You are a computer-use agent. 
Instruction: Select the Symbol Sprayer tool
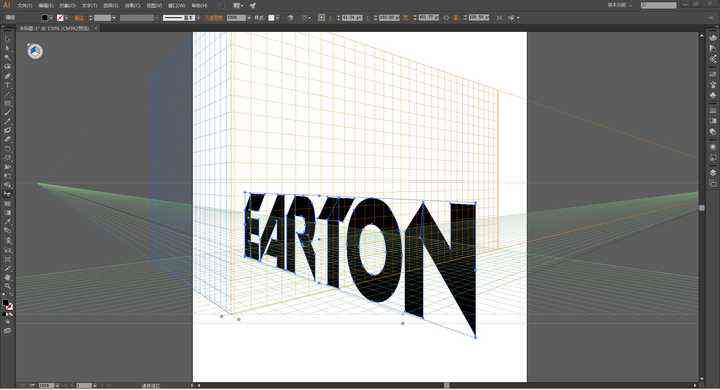click(7, 241)
